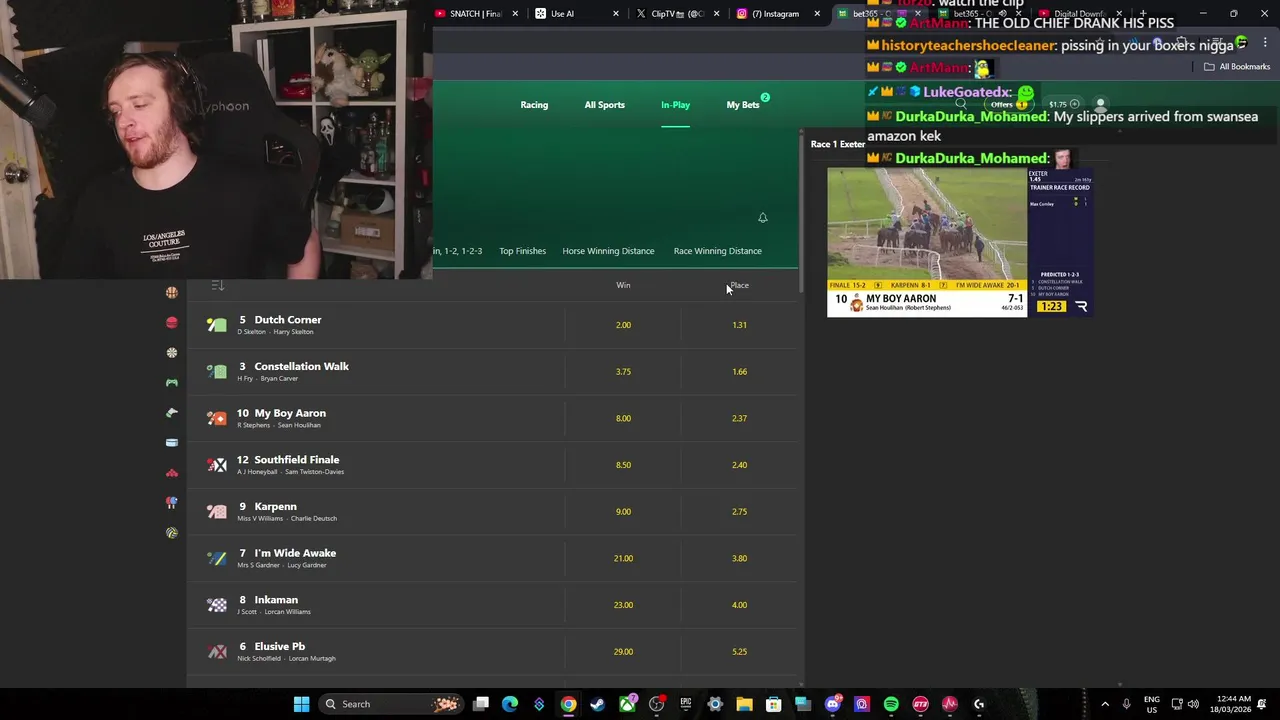Click I'm Wide Awake's jockey silk icon
1280x720 pixels.
217,558
